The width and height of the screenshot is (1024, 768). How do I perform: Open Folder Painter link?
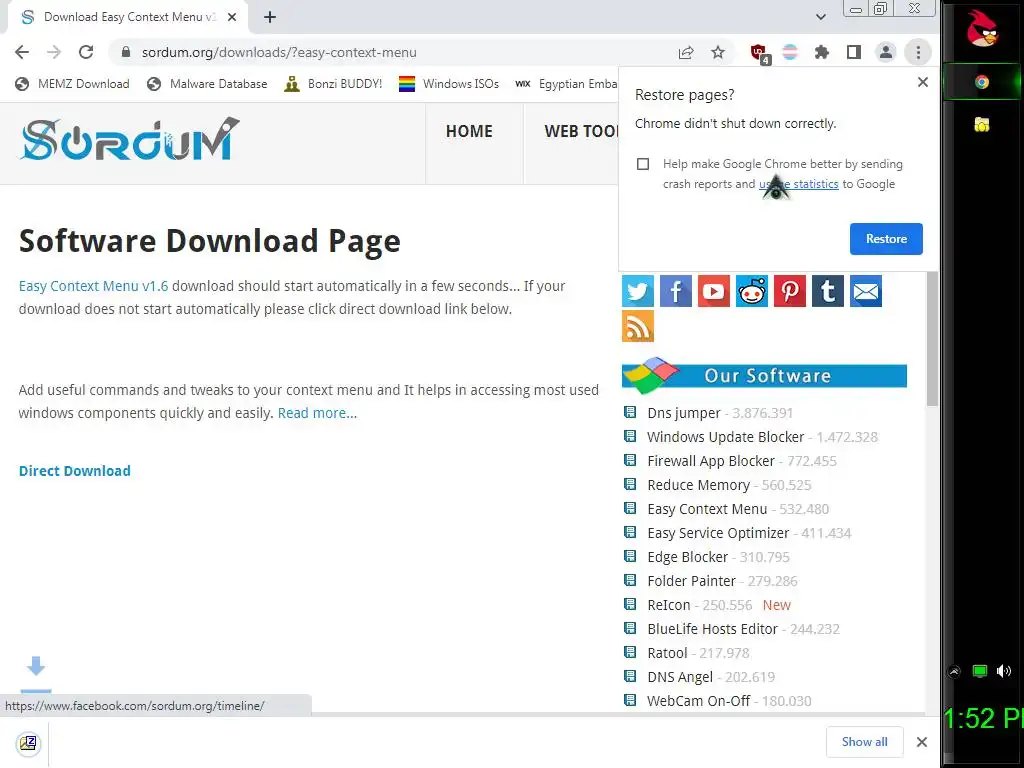(x=691, y=581)
